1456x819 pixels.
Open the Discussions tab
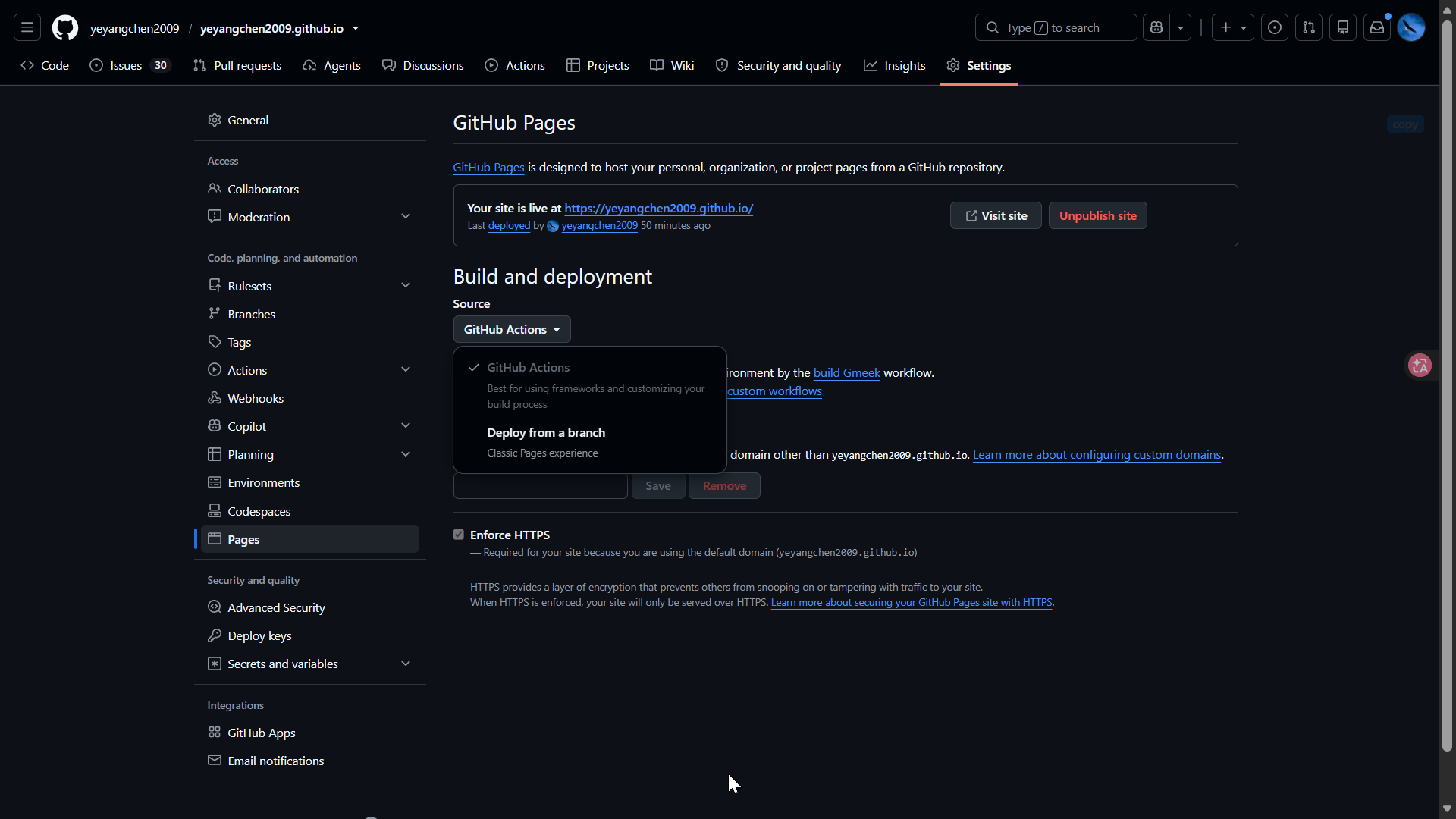click(423, 66)
